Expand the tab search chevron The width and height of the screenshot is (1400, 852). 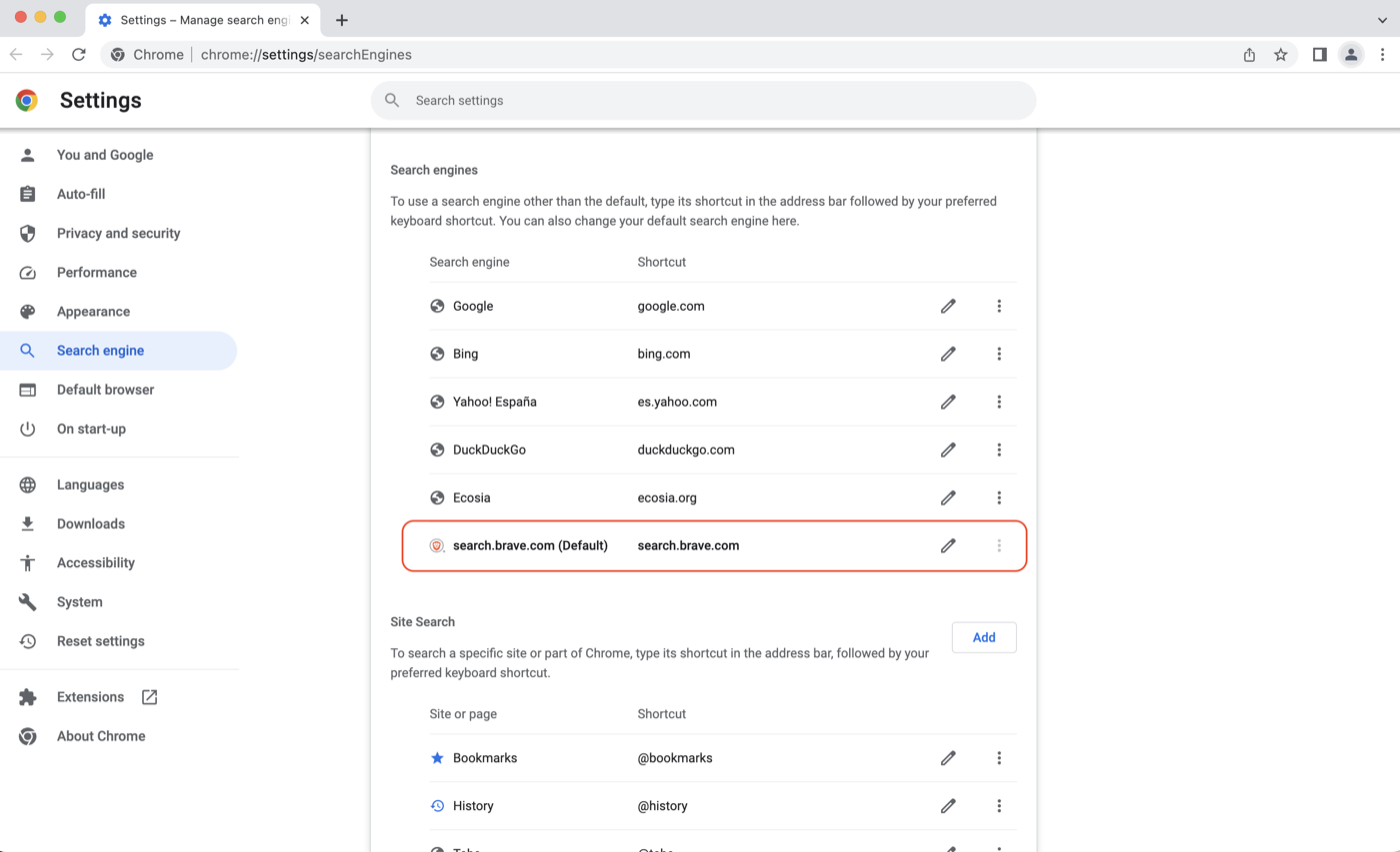(1381, 19)
